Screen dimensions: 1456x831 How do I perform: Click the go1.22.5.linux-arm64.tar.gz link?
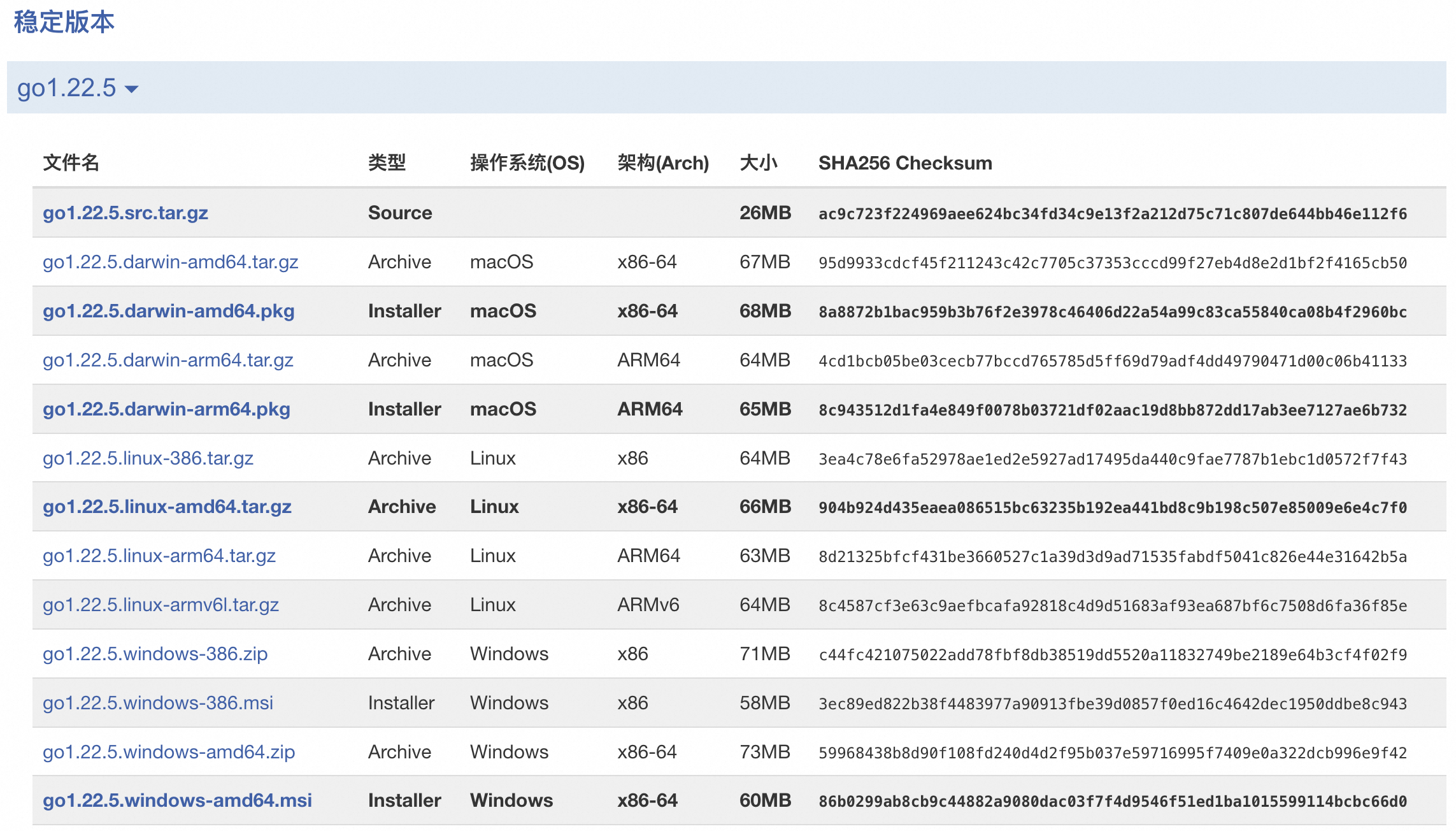159,556
